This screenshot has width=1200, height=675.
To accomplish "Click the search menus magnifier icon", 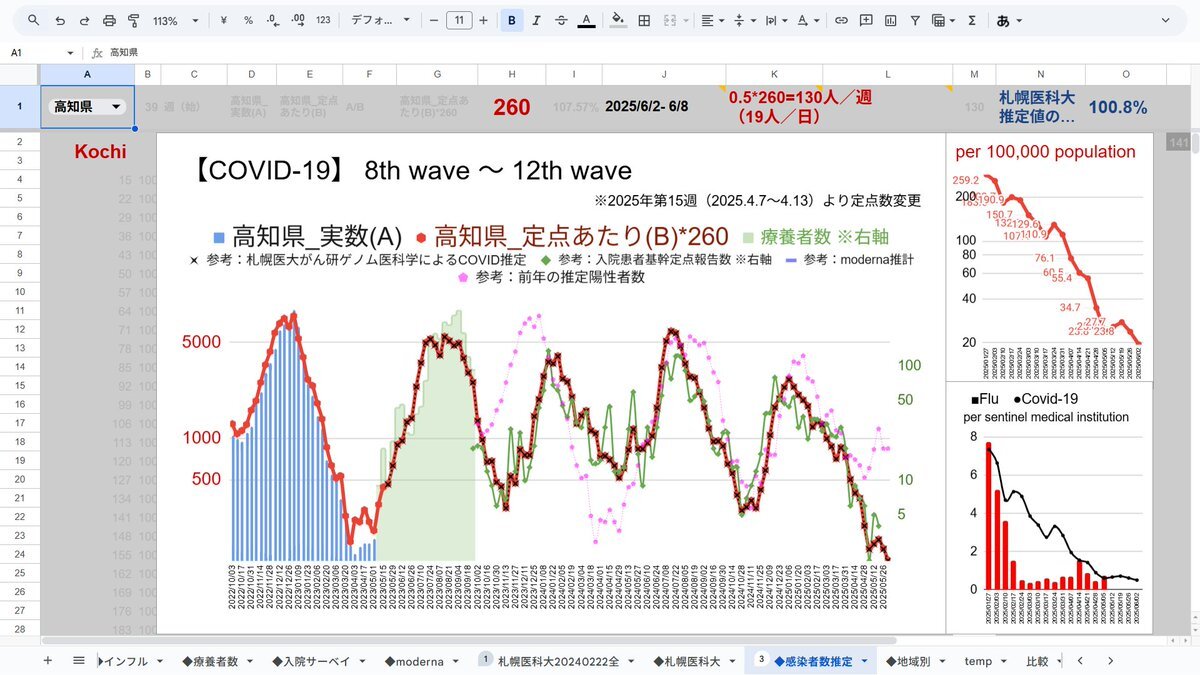I will (x=34, y=20).
